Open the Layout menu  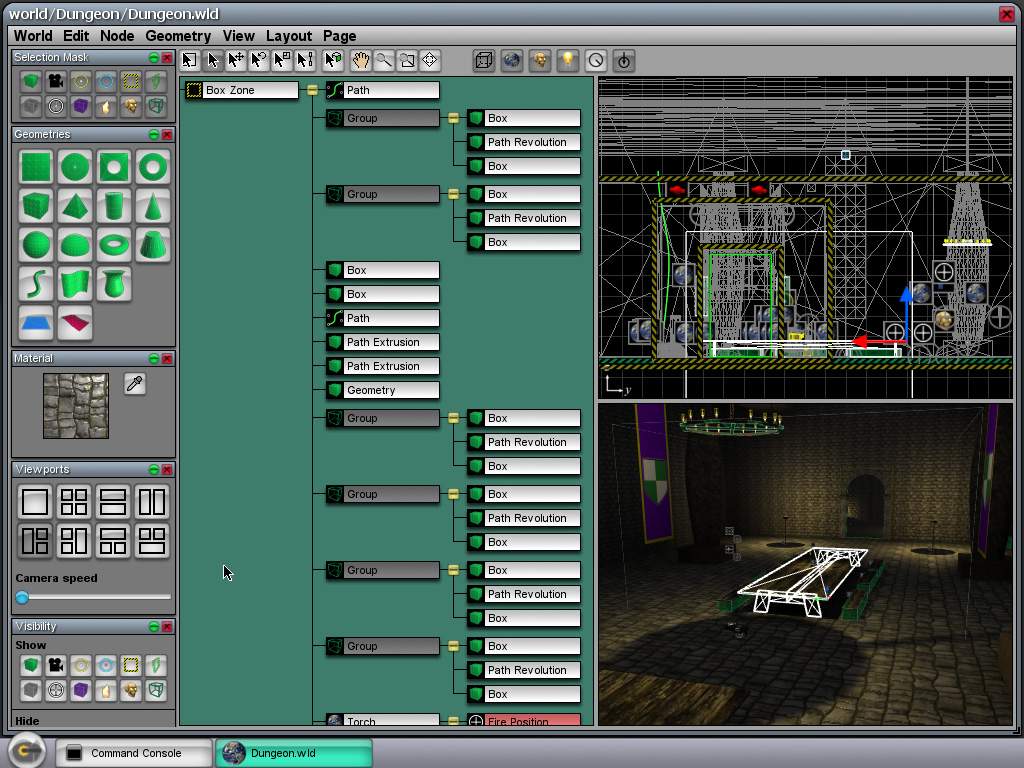289,36
